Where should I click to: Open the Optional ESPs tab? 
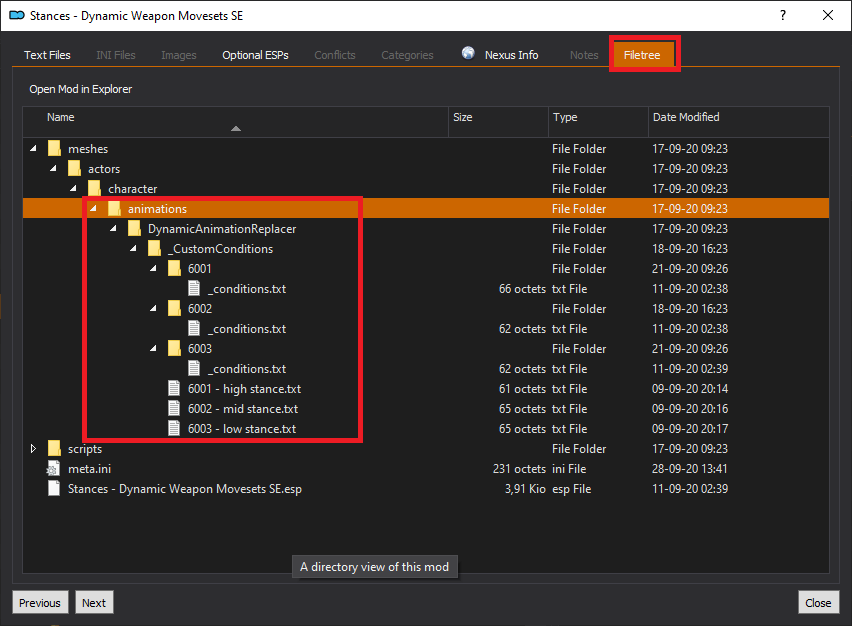point(255,55)
